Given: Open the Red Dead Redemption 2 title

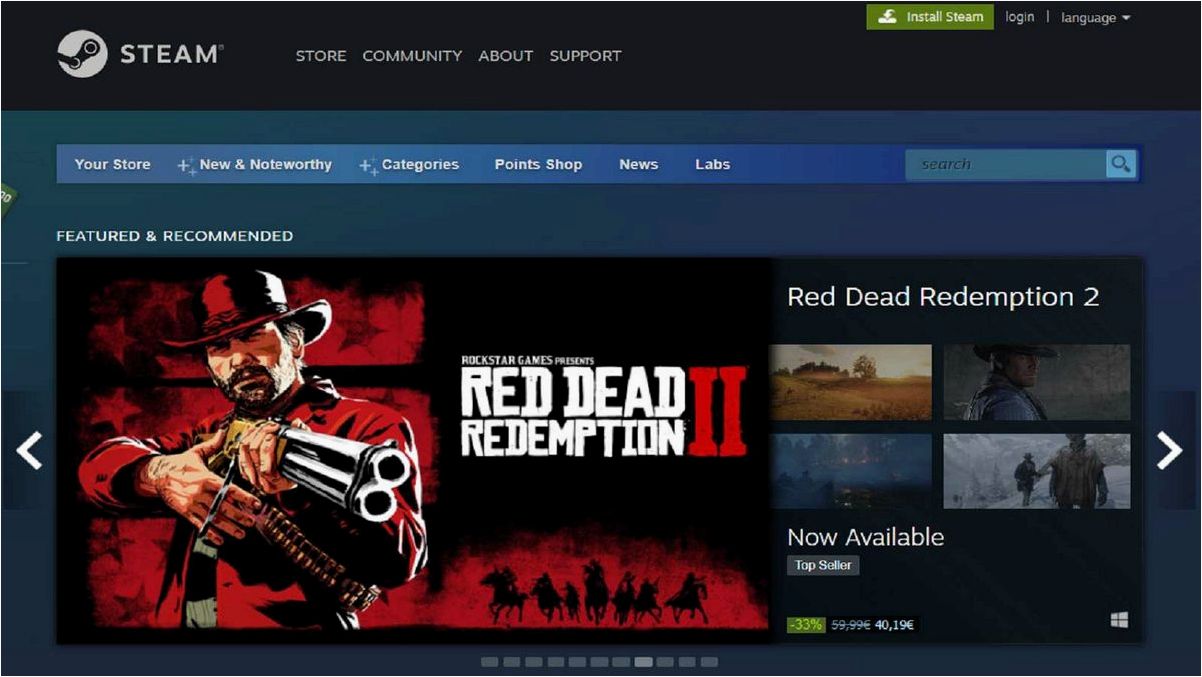Looking at the screenshot, I should pyautogui.click(x=943, y=297).
